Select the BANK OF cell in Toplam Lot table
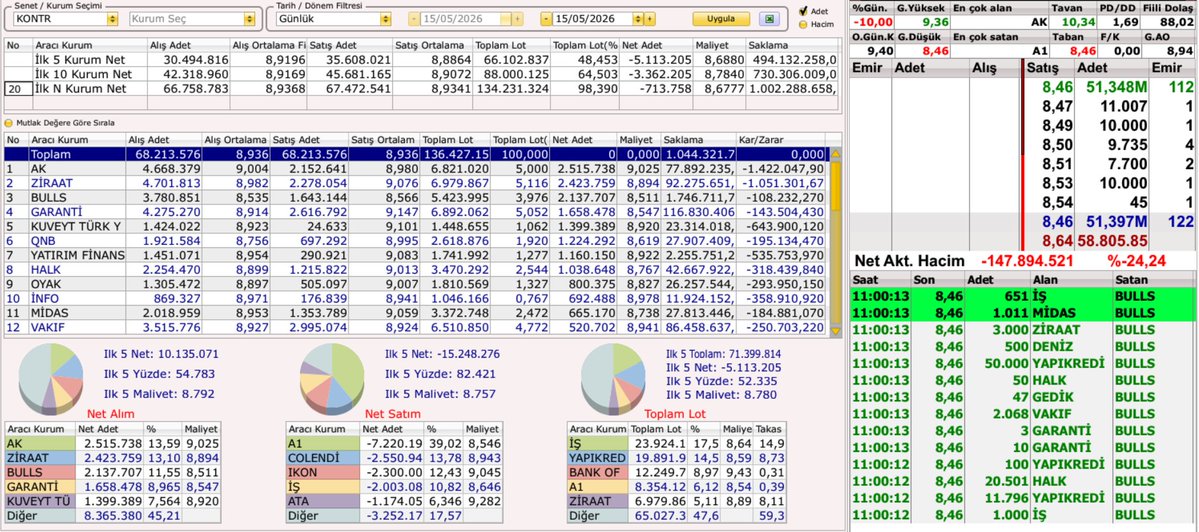Viewport: 1199px width, 532px height. pos(598,472)
